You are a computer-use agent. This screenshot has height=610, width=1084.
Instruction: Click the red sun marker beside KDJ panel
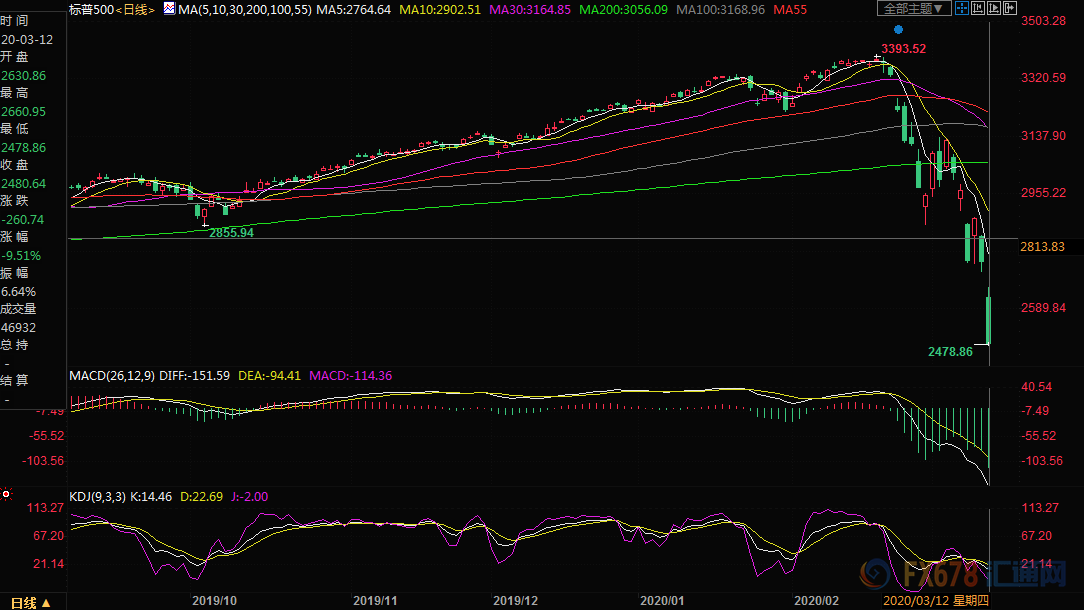(x=7, y=494)
